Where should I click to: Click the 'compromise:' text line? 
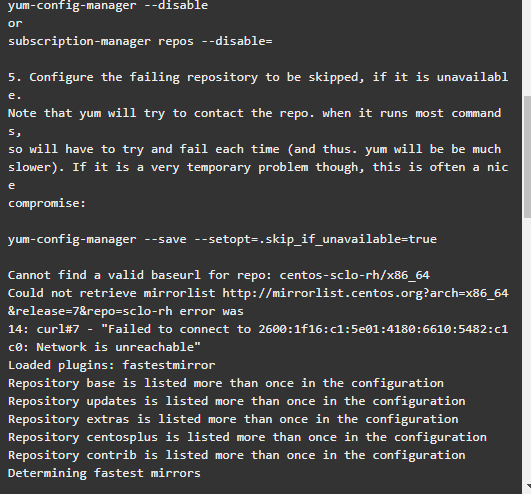[x=47, y=203]
